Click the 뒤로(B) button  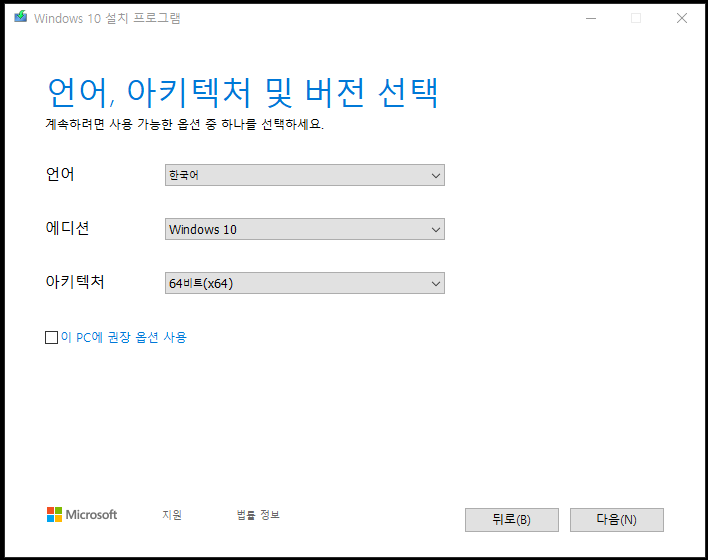(x=512, y=520)
